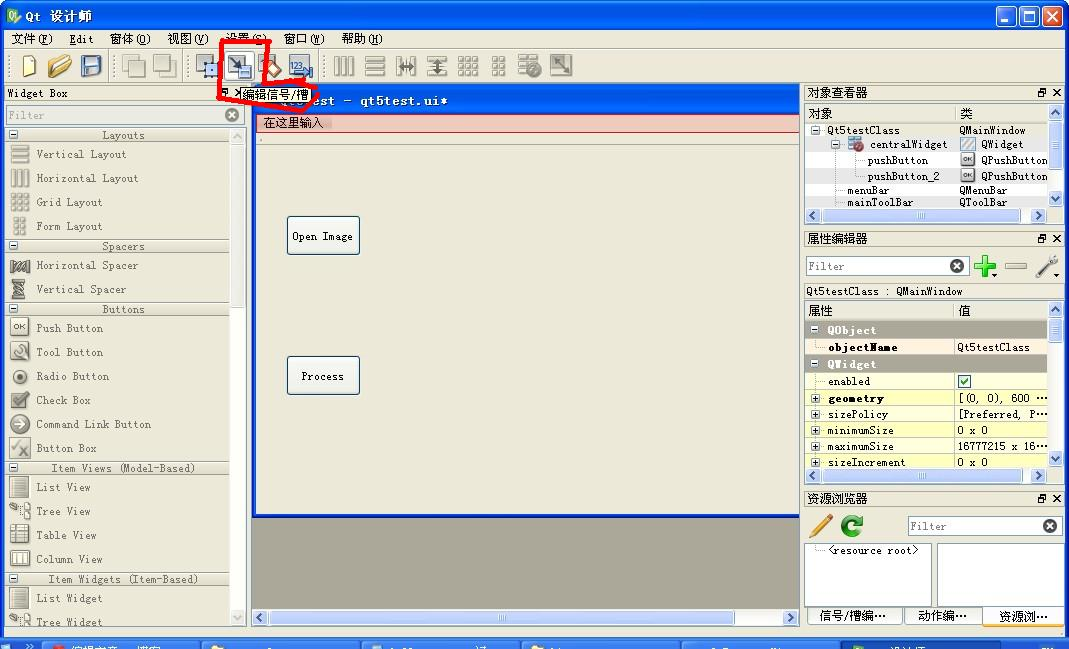1069x649 pixels.
Task: Select the Edit Signals/Slots mode tool
Action: tap(240, 66)
